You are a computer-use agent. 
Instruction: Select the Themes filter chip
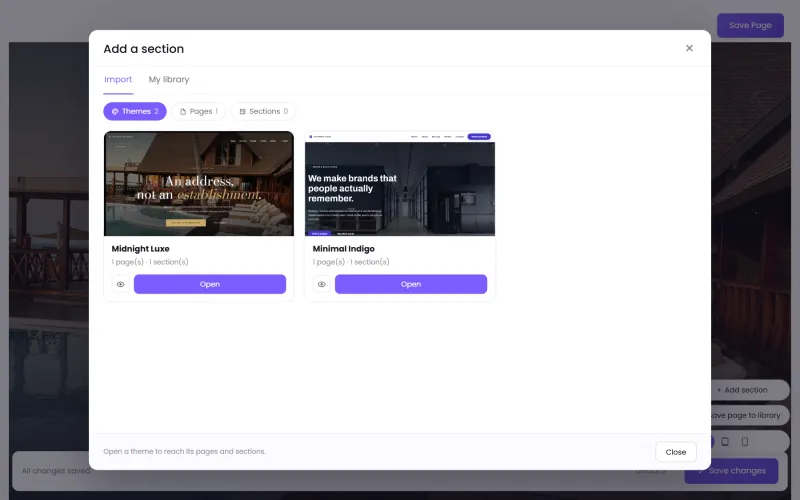point(135,111)
